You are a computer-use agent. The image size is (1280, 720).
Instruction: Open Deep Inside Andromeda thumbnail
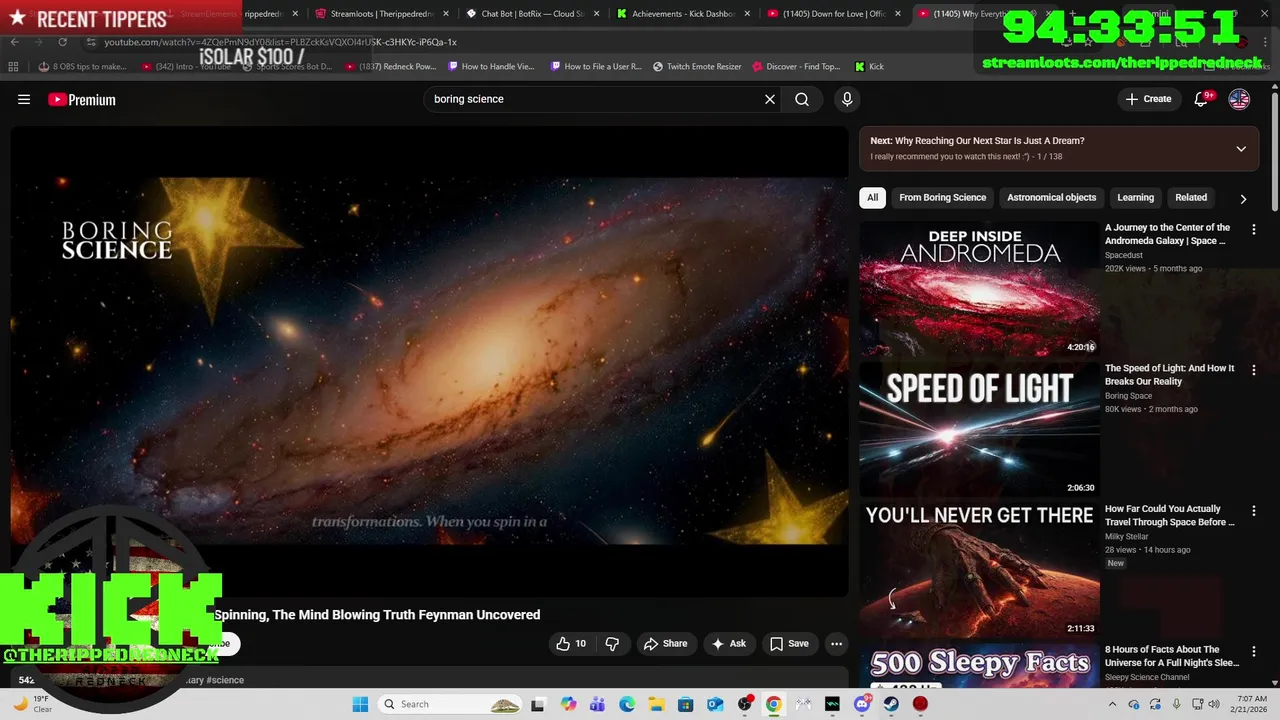coord(979,289)
